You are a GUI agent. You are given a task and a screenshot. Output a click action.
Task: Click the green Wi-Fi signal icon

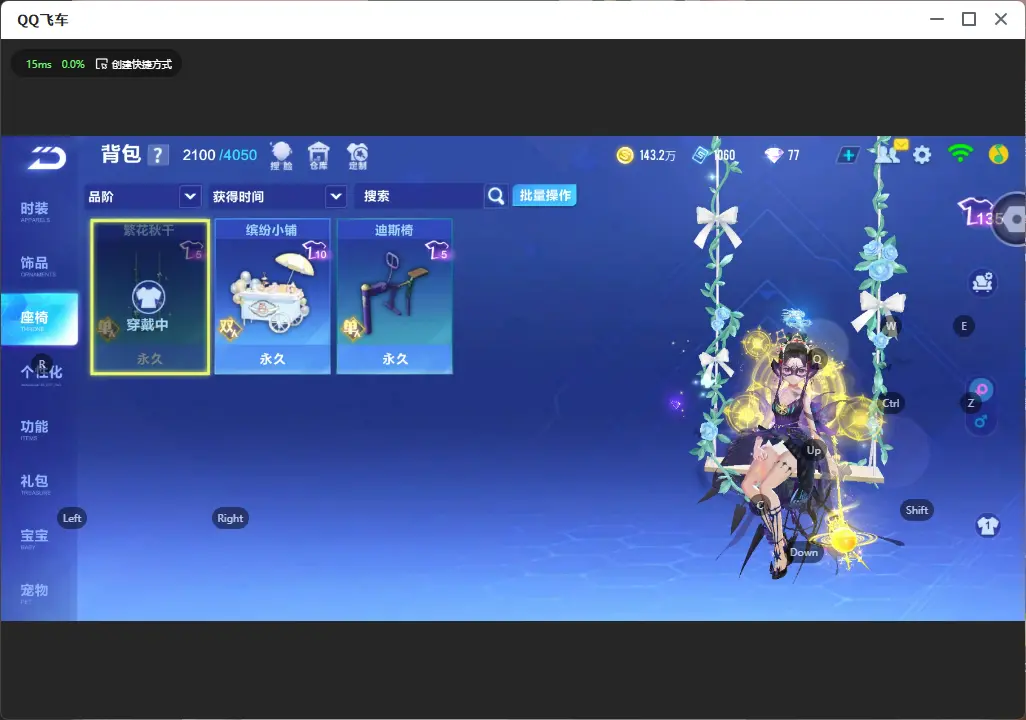pyautogui.click(x=960, y=154)
